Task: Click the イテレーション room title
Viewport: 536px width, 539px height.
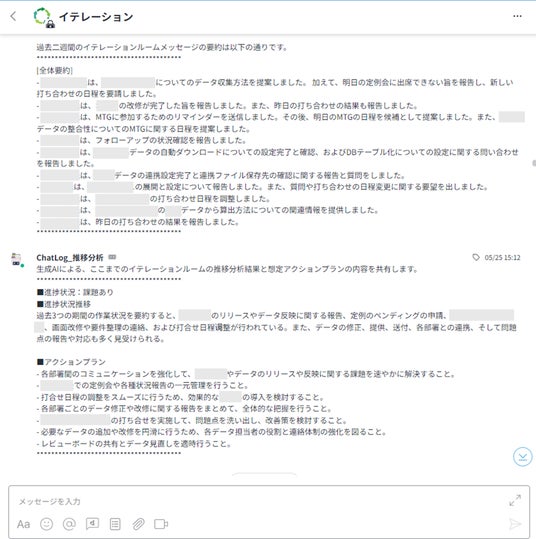Action: pyautogui.click(x=96, y=17)
